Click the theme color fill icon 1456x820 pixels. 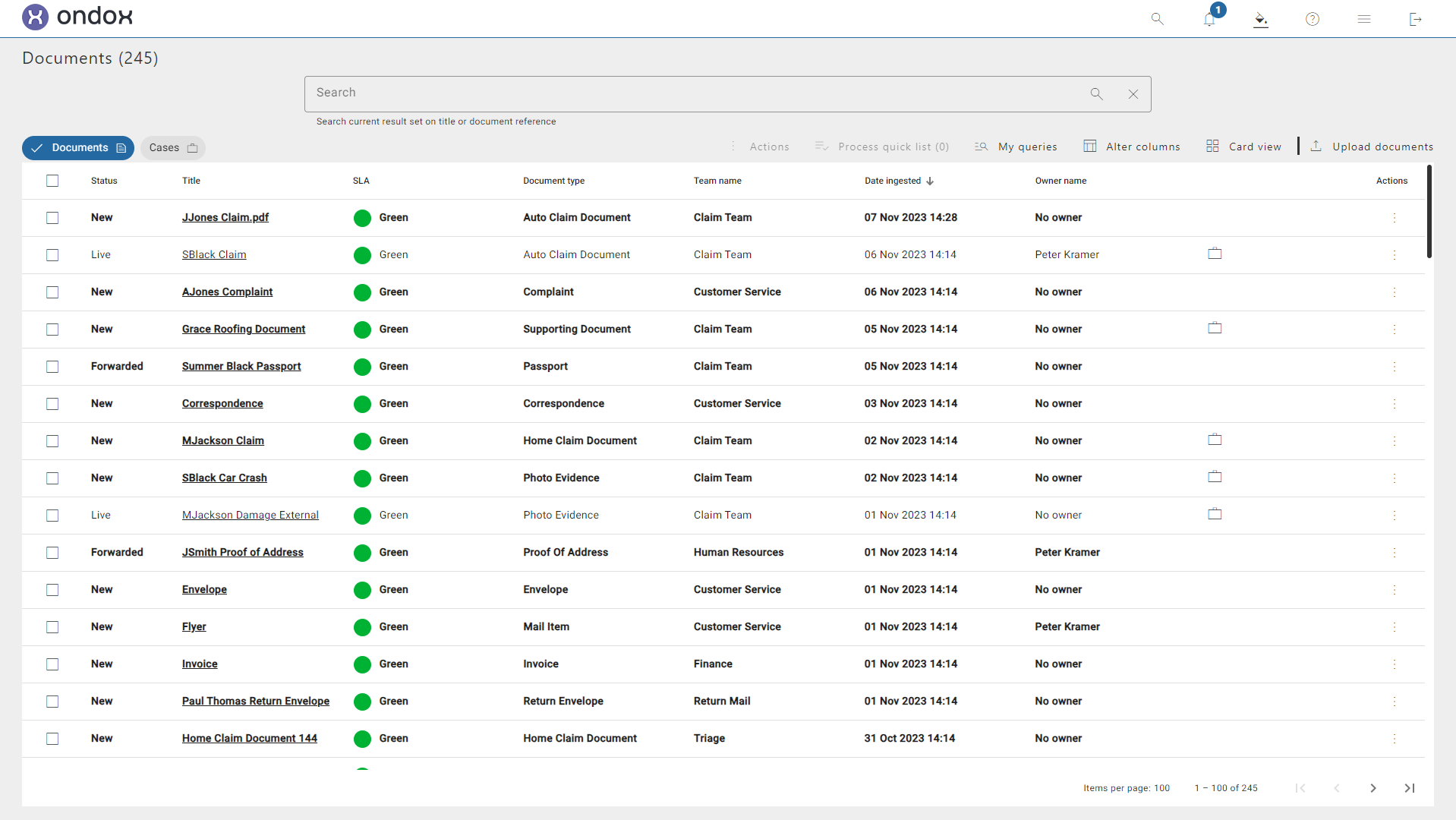1260,20
